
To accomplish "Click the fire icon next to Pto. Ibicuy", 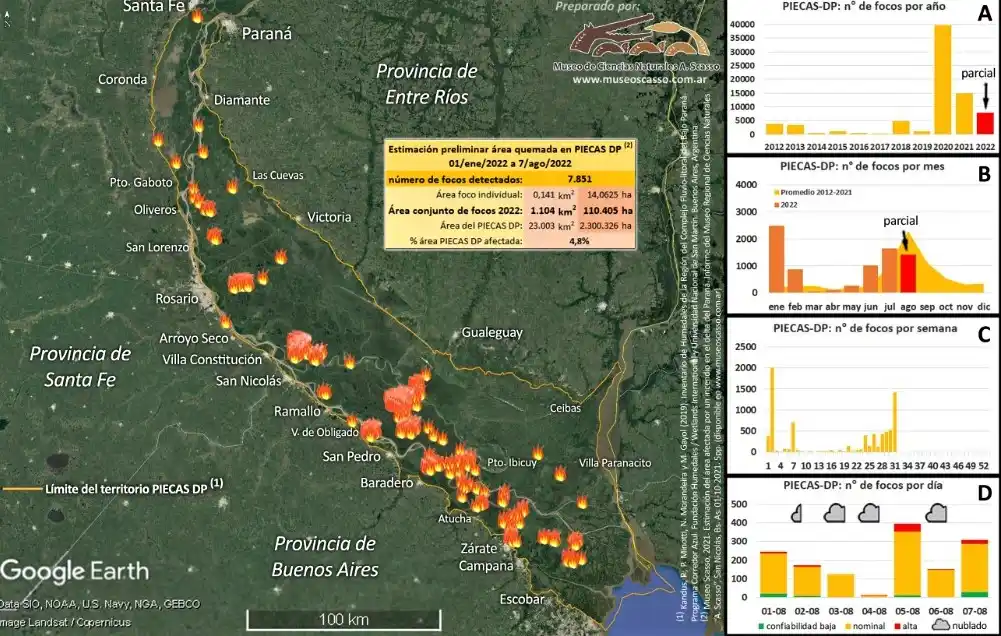I will [x=537, y=454].
